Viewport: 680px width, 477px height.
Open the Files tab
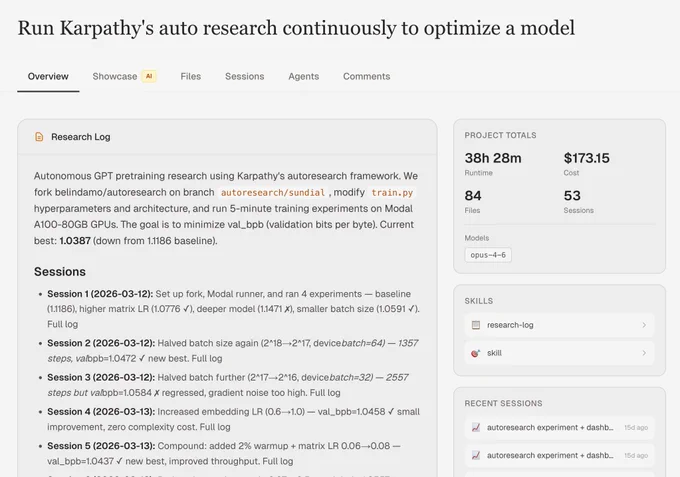click(190, 76)
